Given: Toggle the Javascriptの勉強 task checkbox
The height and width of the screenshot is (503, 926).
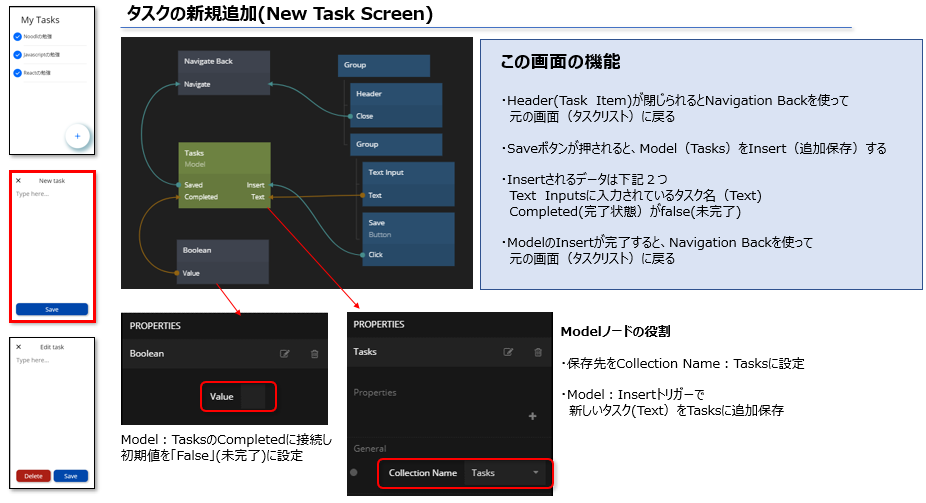Looking at the screenshot, I should tap(17, 55).
